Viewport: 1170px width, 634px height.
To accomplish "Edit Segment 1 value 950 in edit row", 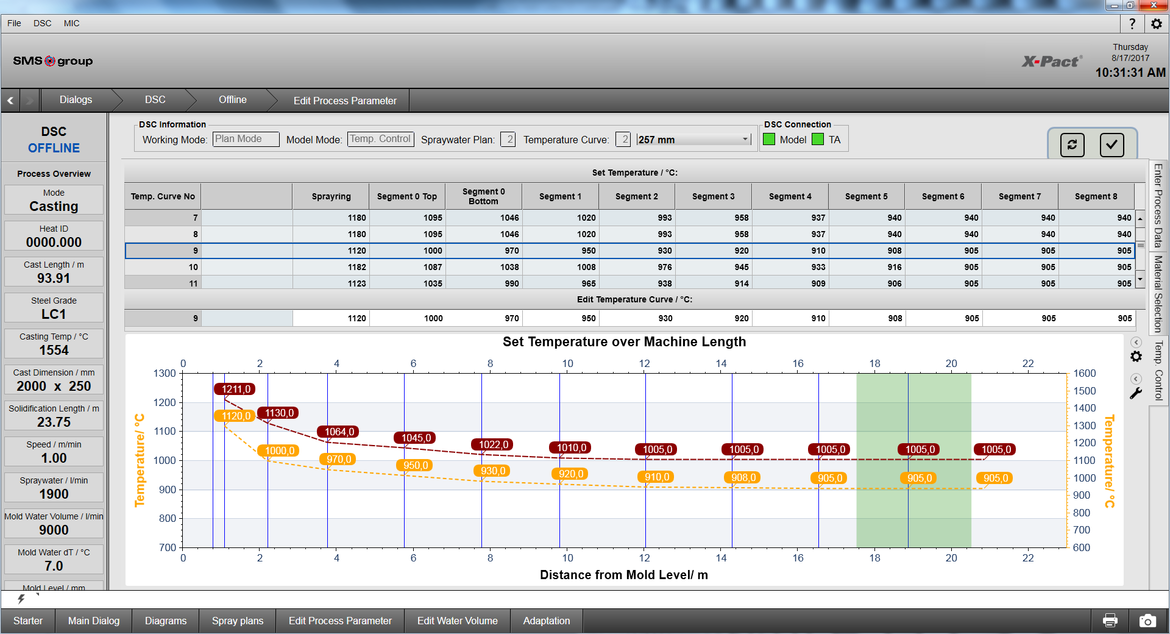I will tap(560, 318).
